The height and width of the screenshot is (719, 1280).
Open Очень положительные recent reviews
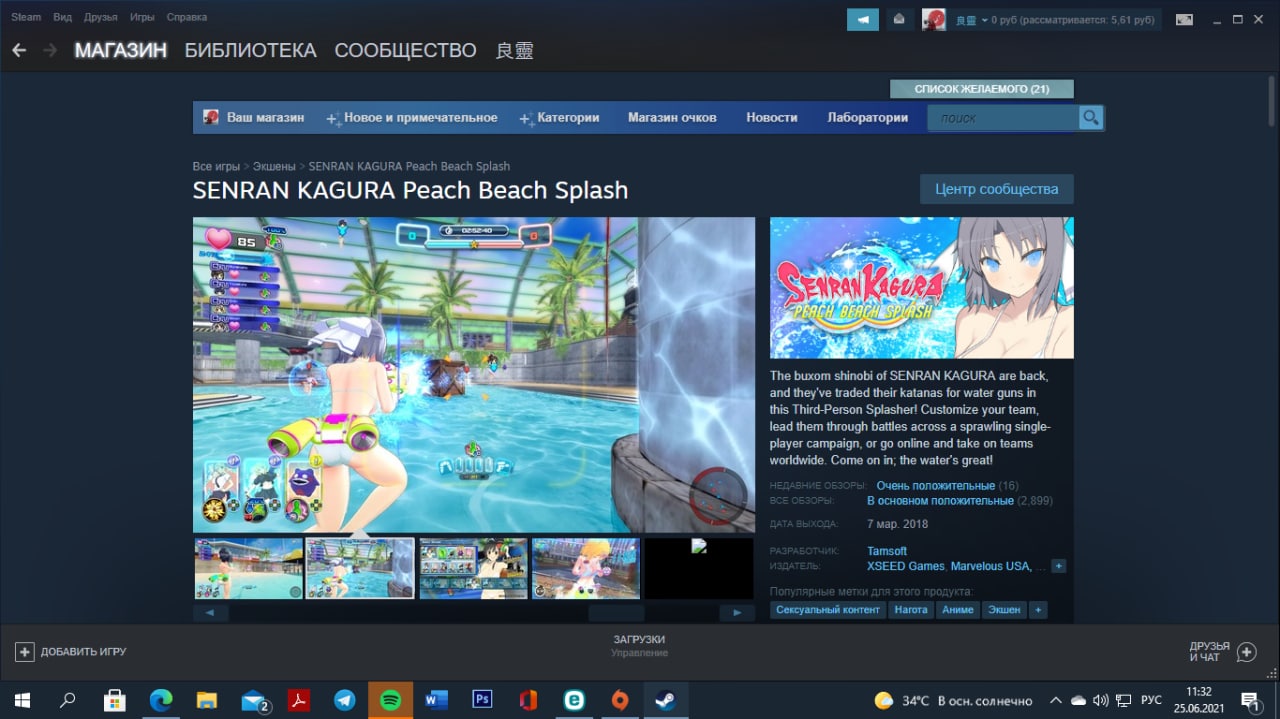(x=935, y=486)
